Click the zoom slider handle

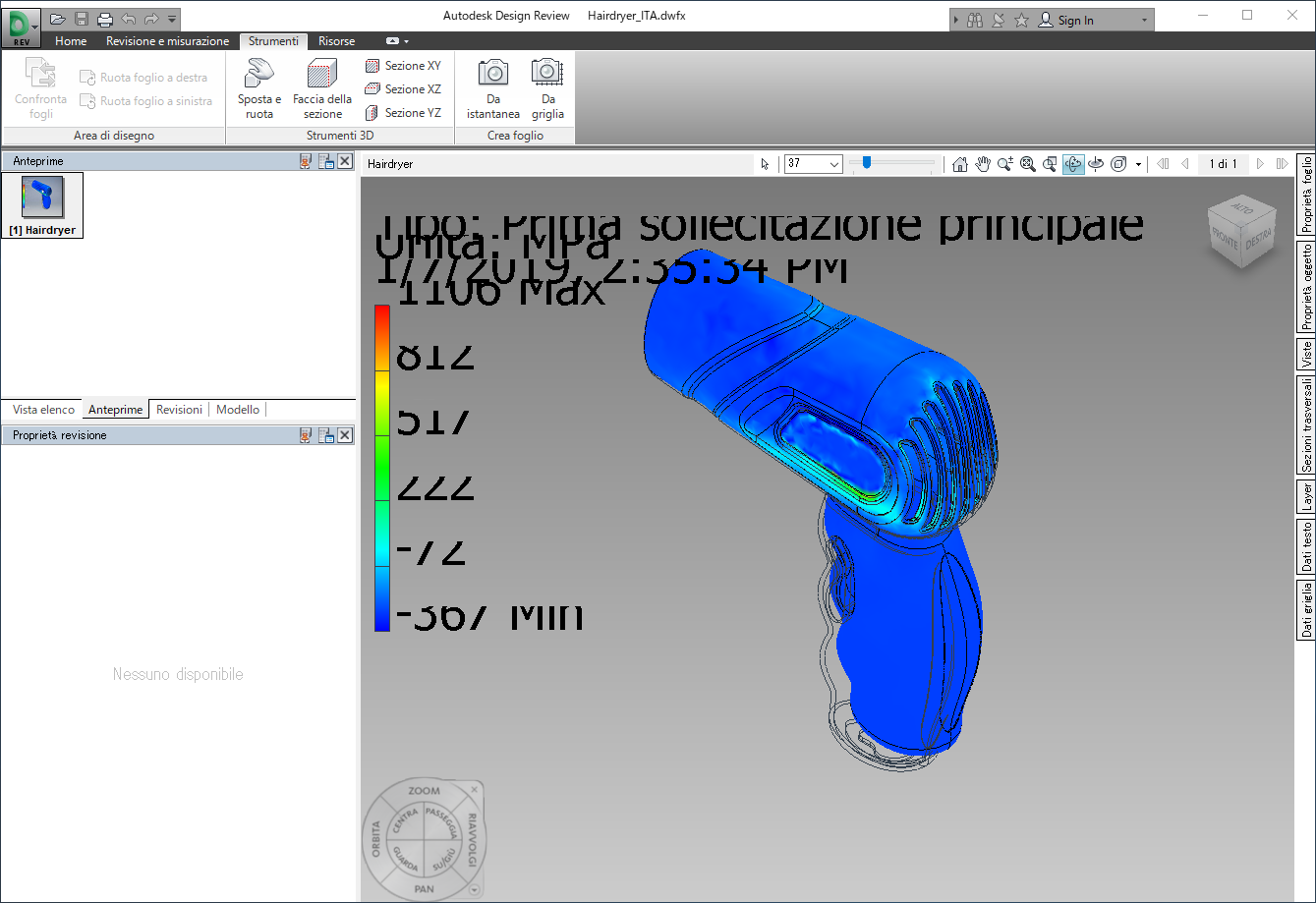867,163
